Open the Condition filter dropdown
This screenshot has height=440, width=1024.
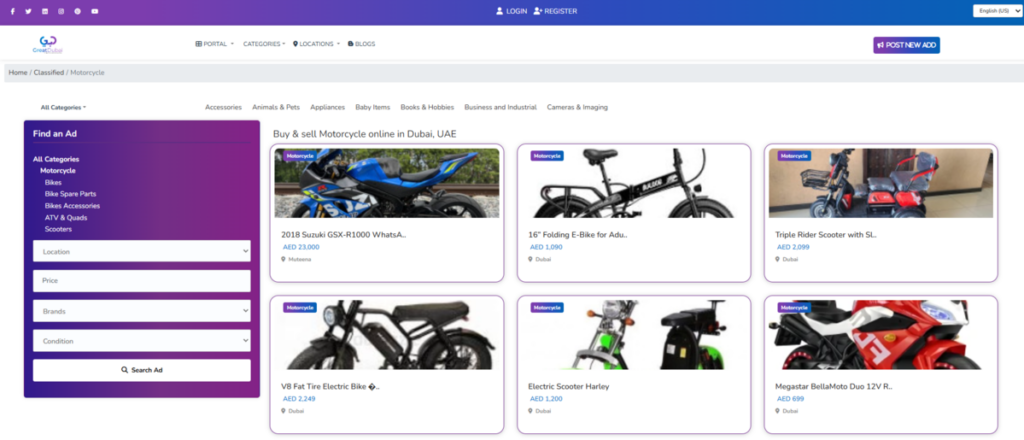pyautogui.click(x=142, y=341)
